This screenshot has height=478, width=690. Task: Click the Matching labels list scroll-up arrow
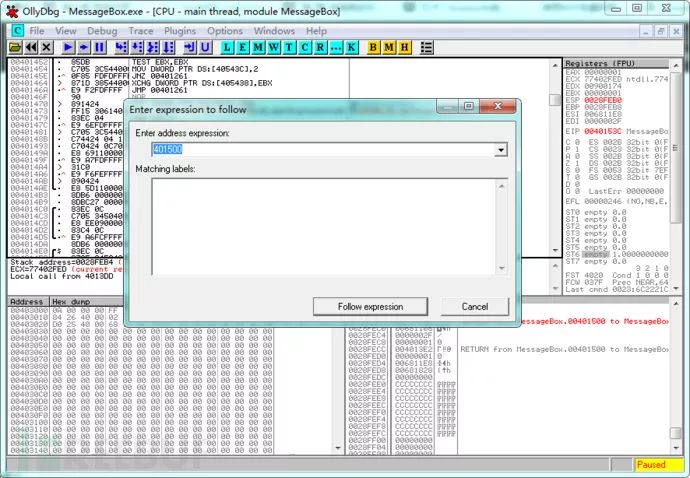click(x=501, y=186)
